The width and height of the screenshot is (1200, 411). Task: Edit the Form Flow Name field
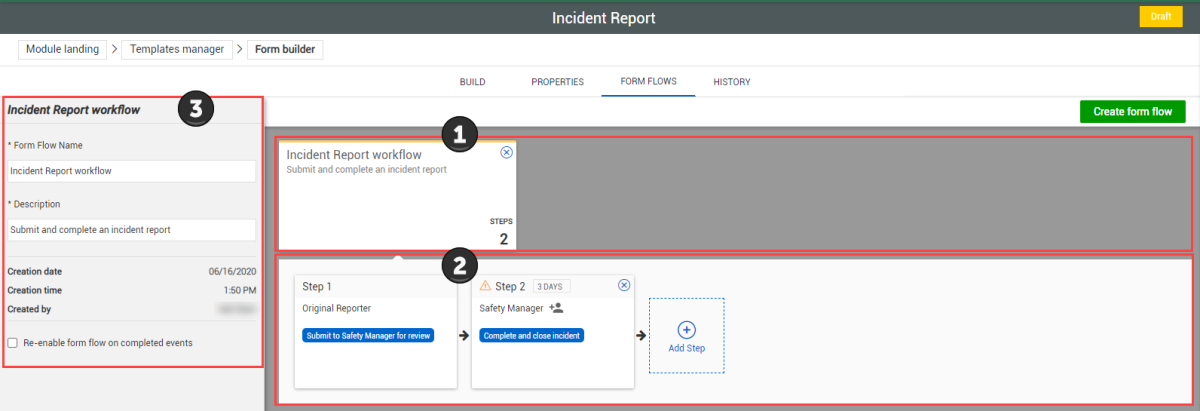131,171
